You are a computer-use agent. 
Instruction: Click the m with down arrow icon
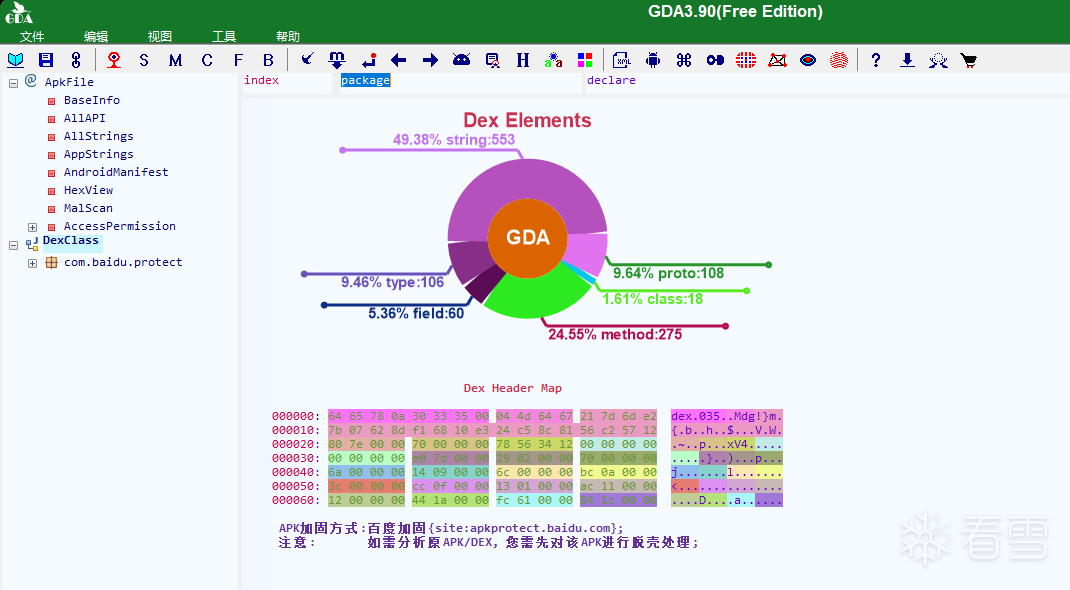point(337,60)
